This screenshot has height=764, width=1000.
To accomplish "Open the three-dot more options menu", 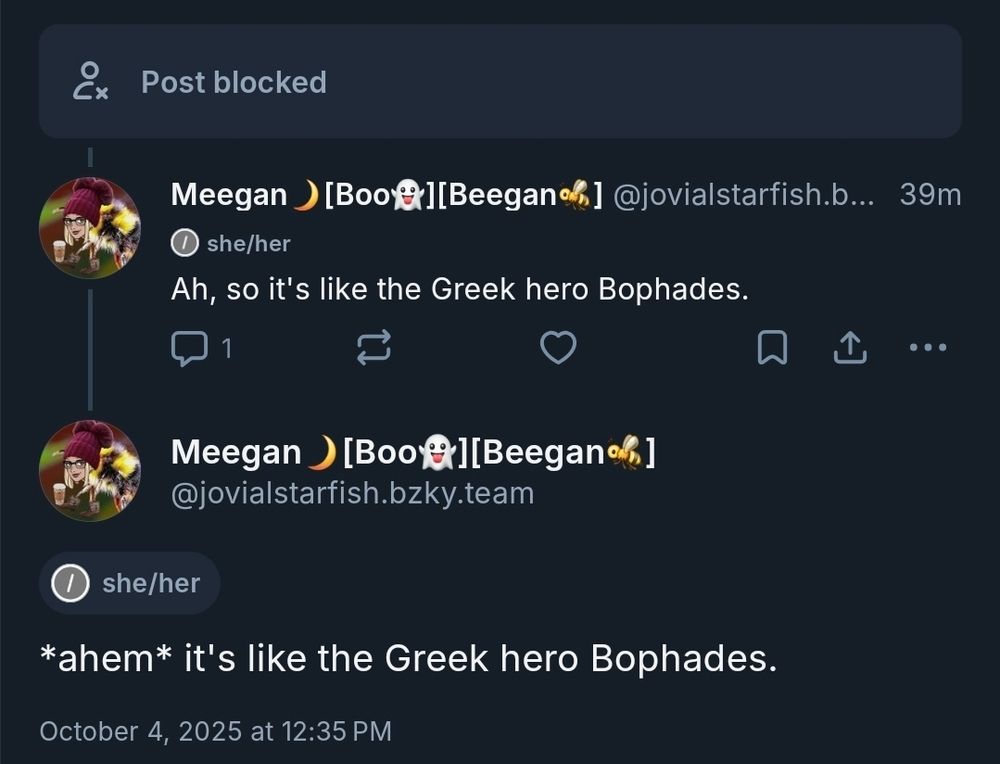I will (928, 348).
